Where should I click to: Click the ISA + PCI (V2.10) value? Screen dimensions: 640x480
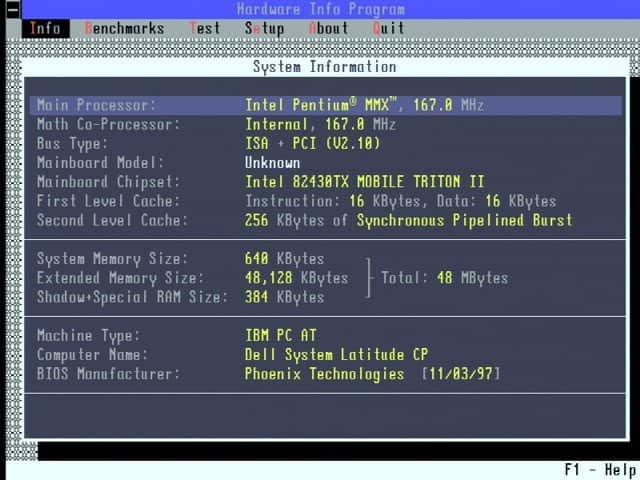(x=313, y=144)
